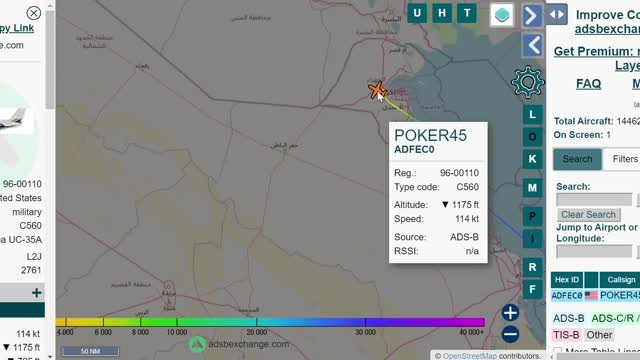The width and height of the screenshot is (640, 360).
Task: Focus the Search text field
Action: point(594,200)
